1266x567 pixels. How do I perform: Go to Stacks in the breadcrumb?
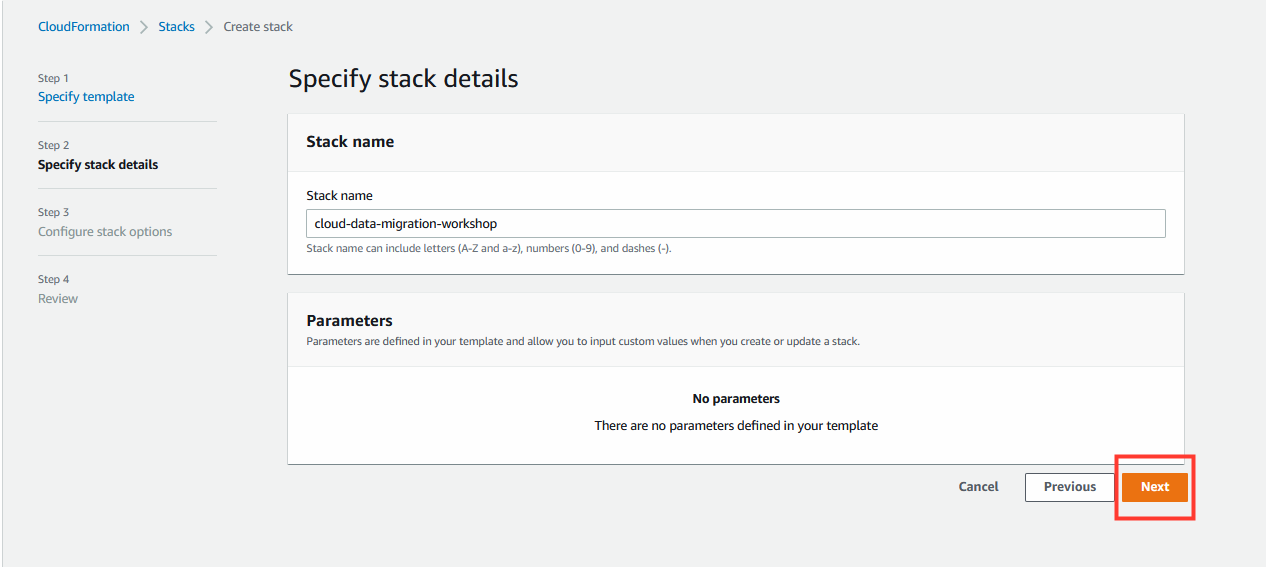coord(177,27)
